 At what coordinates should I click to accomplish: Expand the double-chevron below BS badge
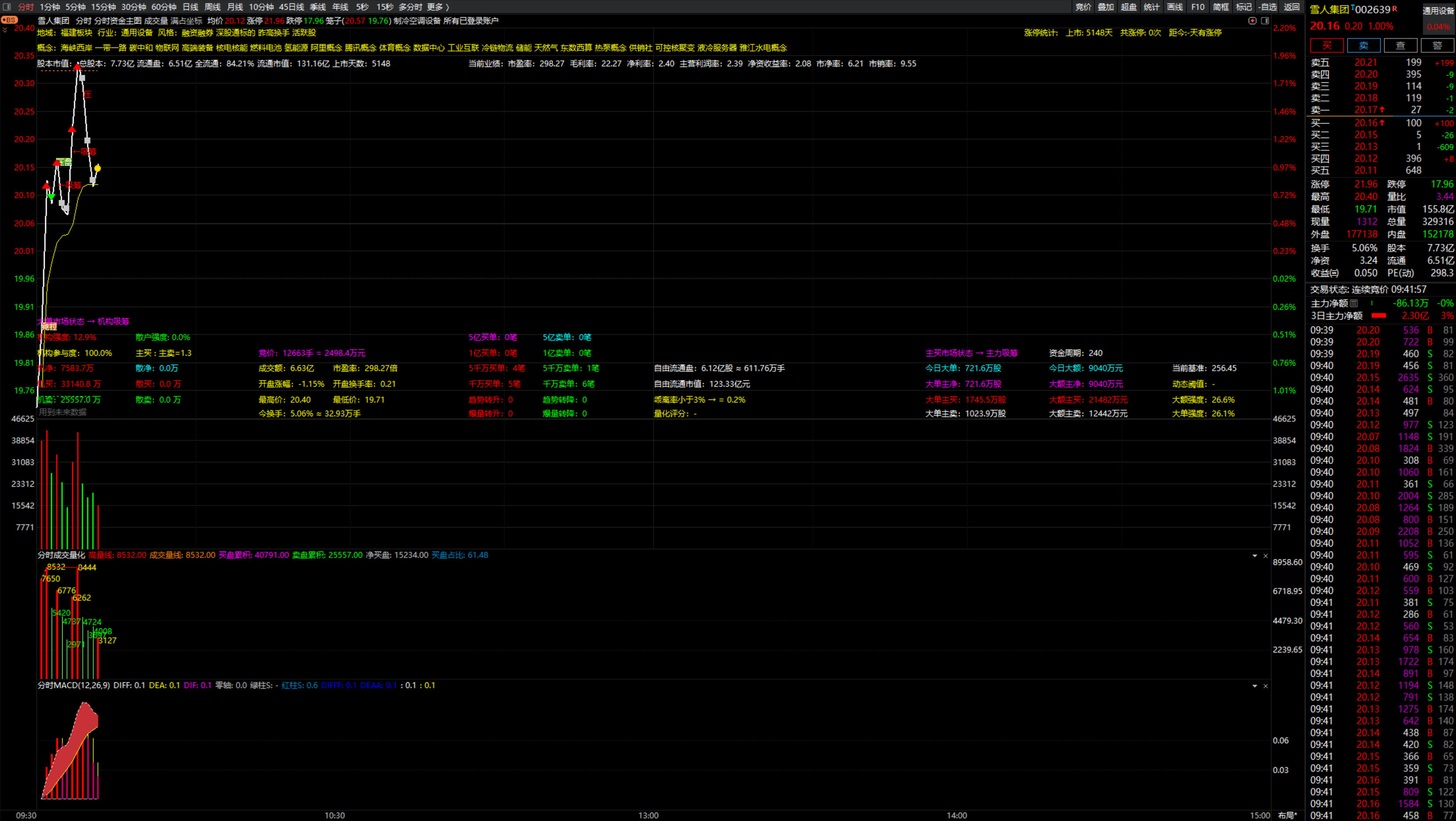tap(5, 31)
